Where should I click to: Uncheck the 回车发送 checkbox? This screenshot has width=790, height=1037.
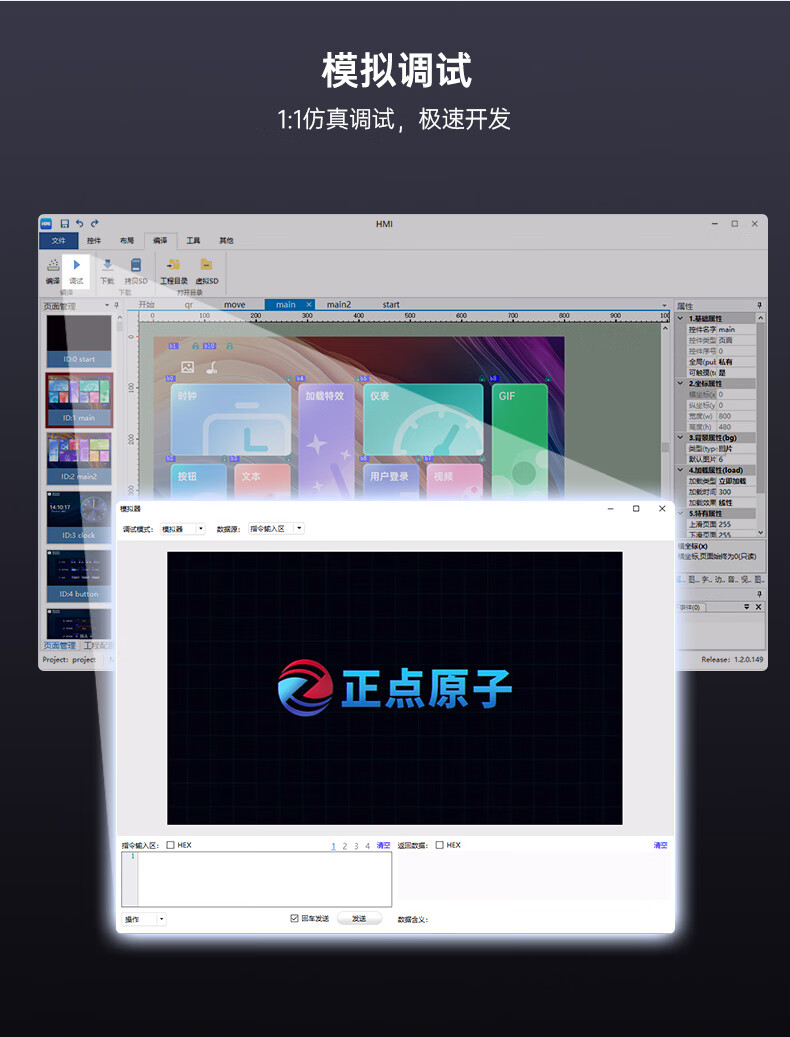[x=294, y=919]
